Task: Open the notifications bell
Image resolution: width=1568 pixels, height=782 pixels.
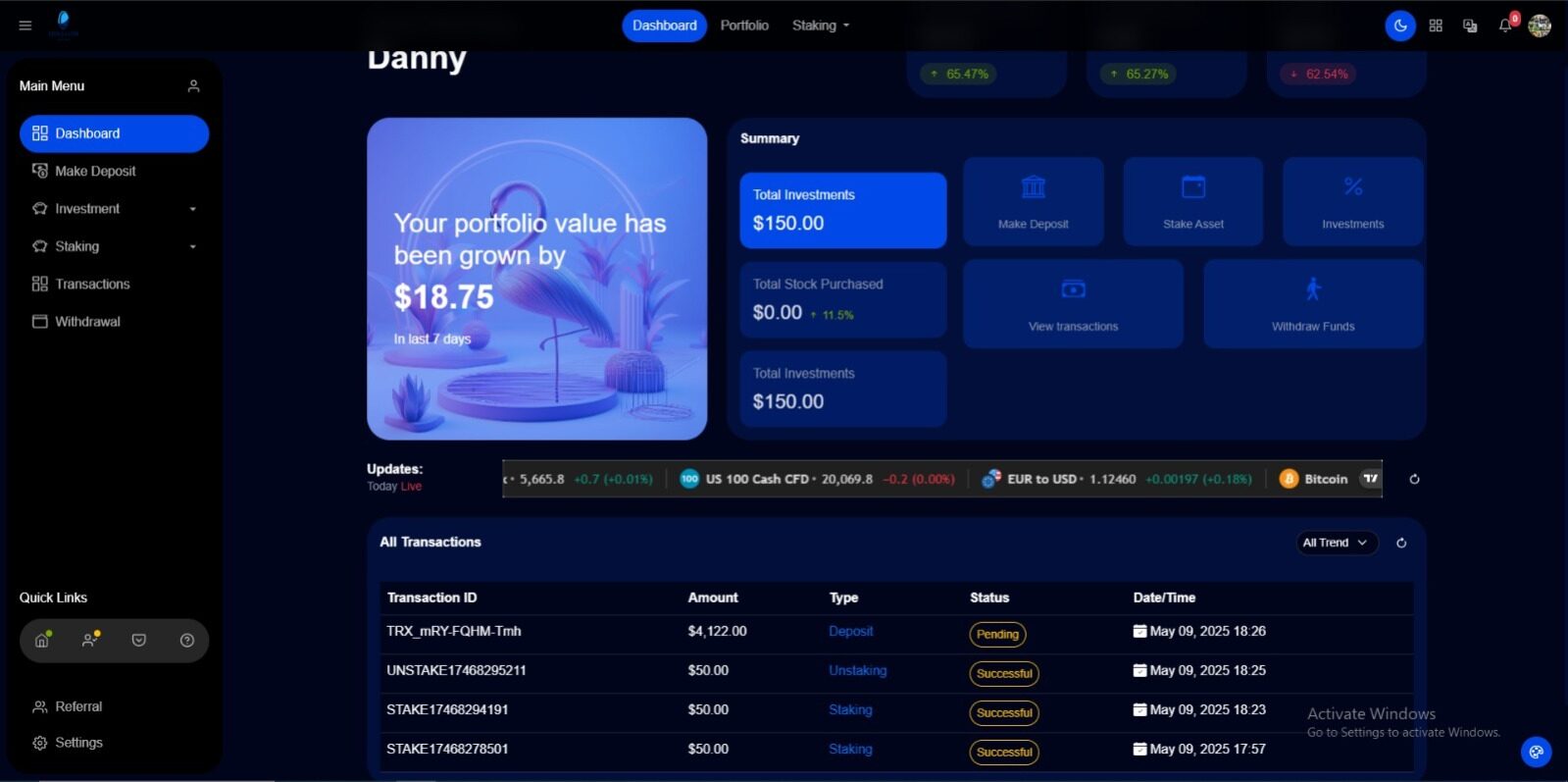Action: [x=1505, y=26]
